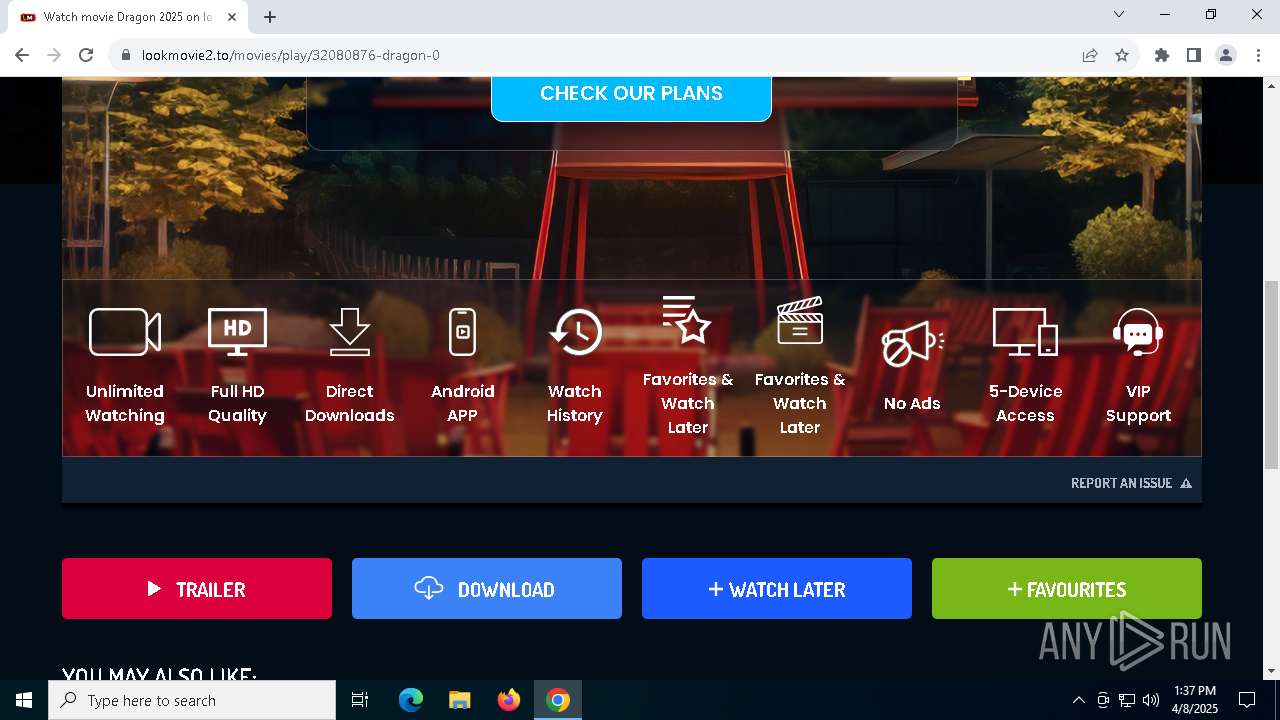This screenshot has width=1280, height=720.
Task: Open the REPORT AN ISSUE link
Action: pos(1131,483)
